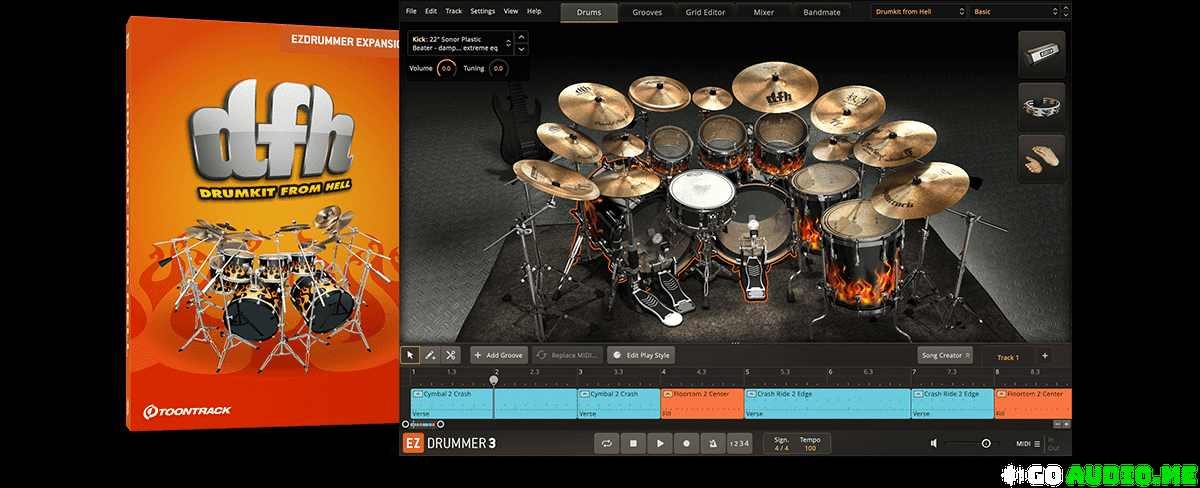The image size is (1200, 488).
Task: Switch to the Mixer tab
Action: click(x=763, y=12)
